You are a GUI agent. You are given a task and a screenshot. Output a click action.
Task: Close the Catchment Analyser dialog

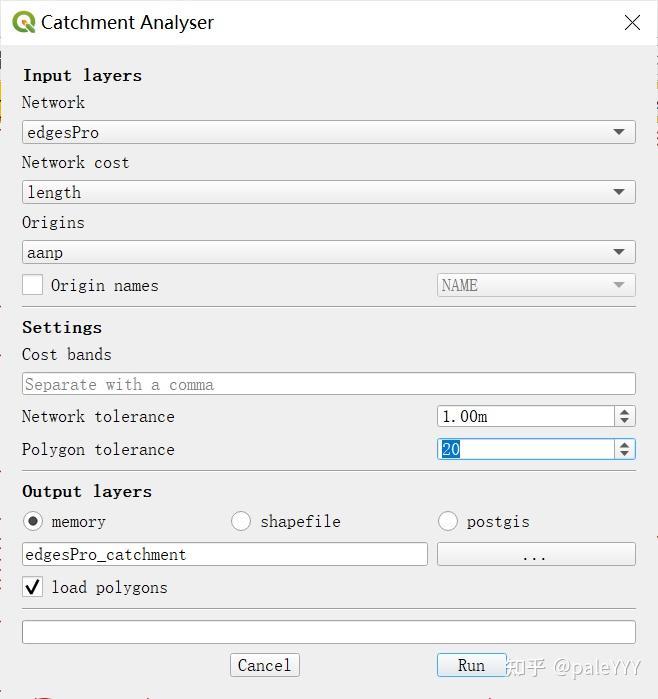coord(632,23)
